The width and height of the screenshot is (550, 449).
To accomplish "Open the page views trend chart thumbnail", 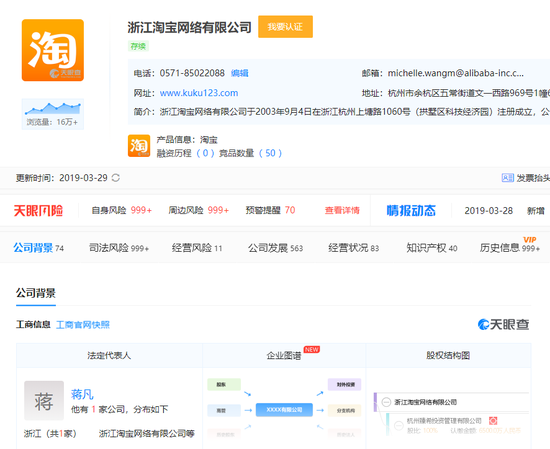I will (x=53, y=114).
